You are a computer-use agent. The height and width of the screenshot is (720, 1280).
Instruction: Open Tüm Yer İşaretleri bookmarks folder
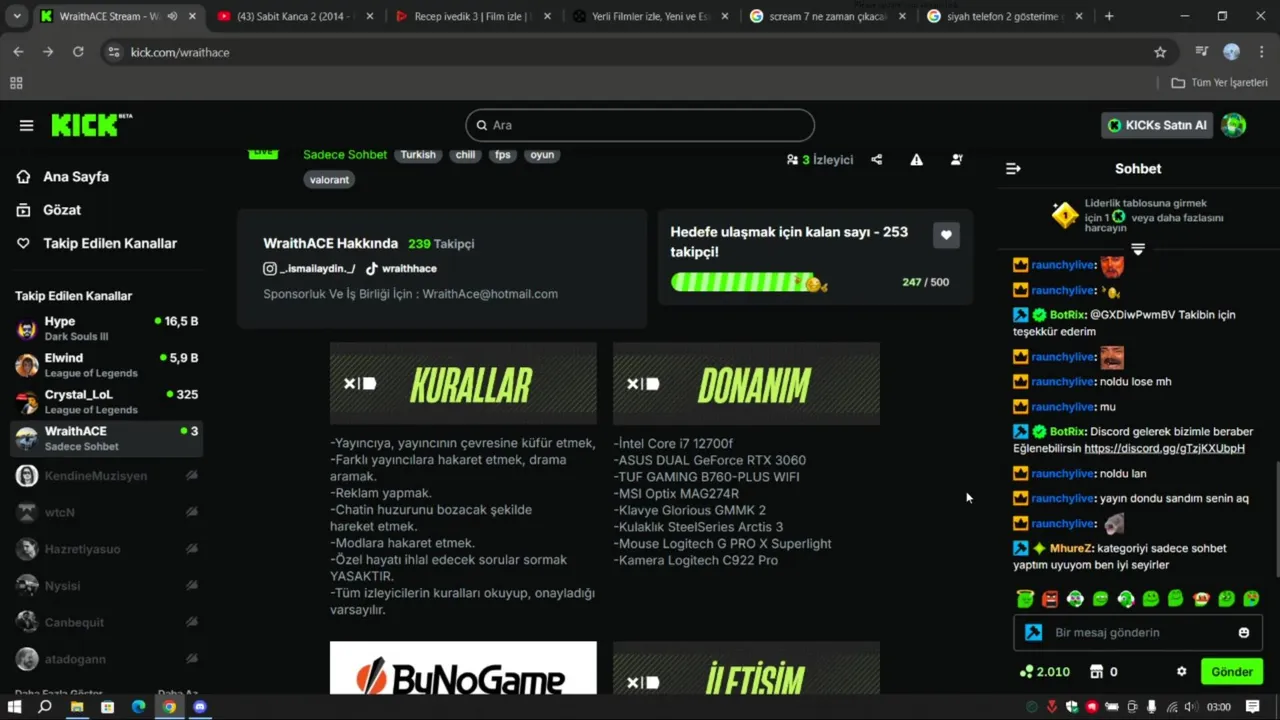pos(1219,83)
